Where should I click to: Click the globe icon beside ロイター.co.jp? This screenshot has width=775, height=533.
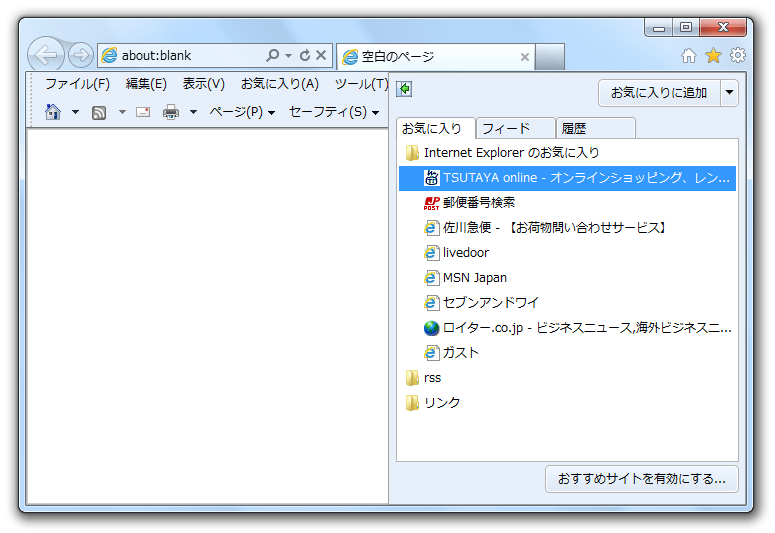[x=431, y=328]
